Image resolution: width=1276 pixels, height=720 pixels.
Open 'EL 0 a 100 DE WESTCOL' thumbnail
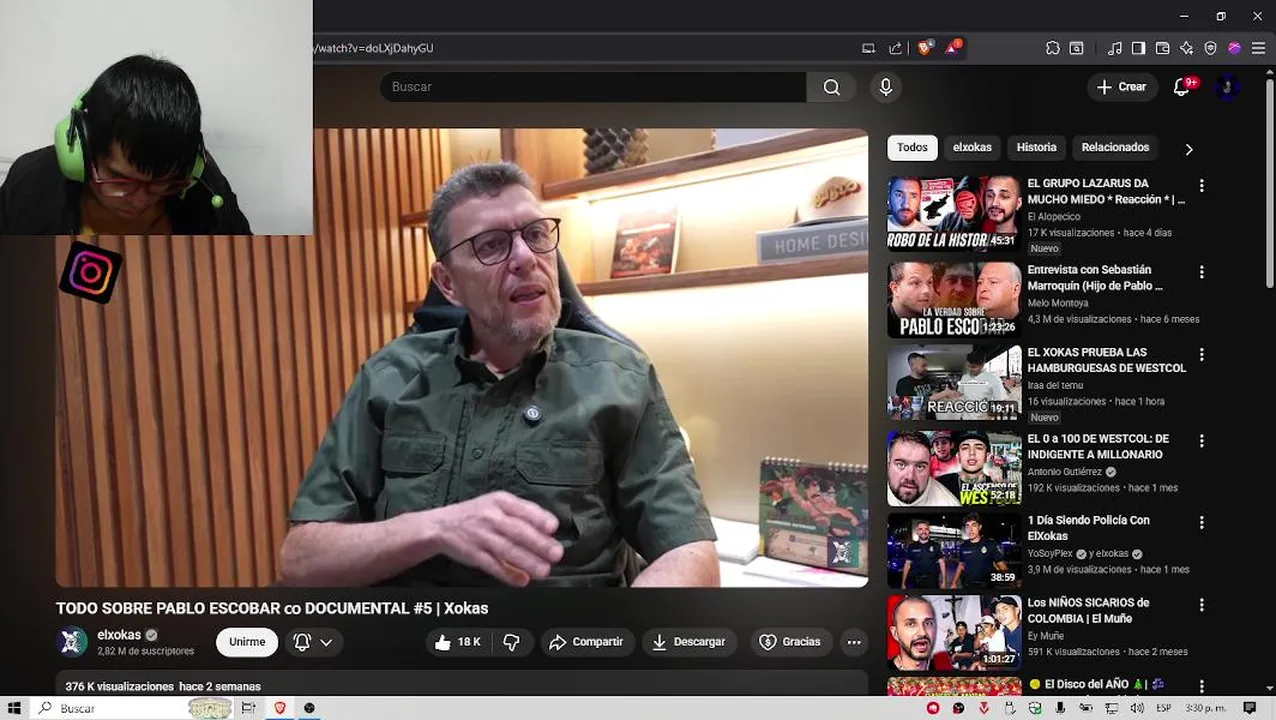pos(954,468)
